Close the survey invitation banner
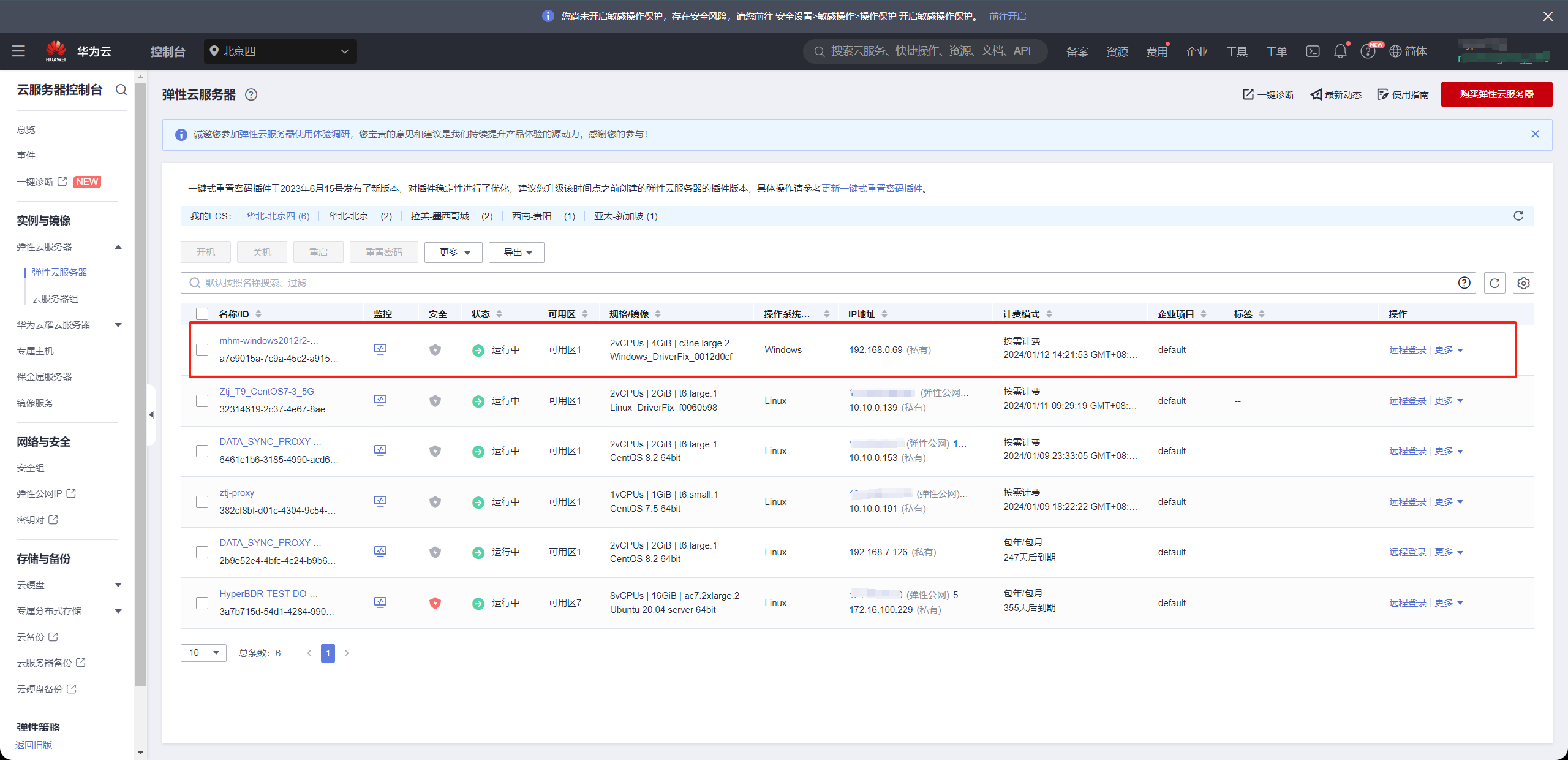 coord(1535,134)
